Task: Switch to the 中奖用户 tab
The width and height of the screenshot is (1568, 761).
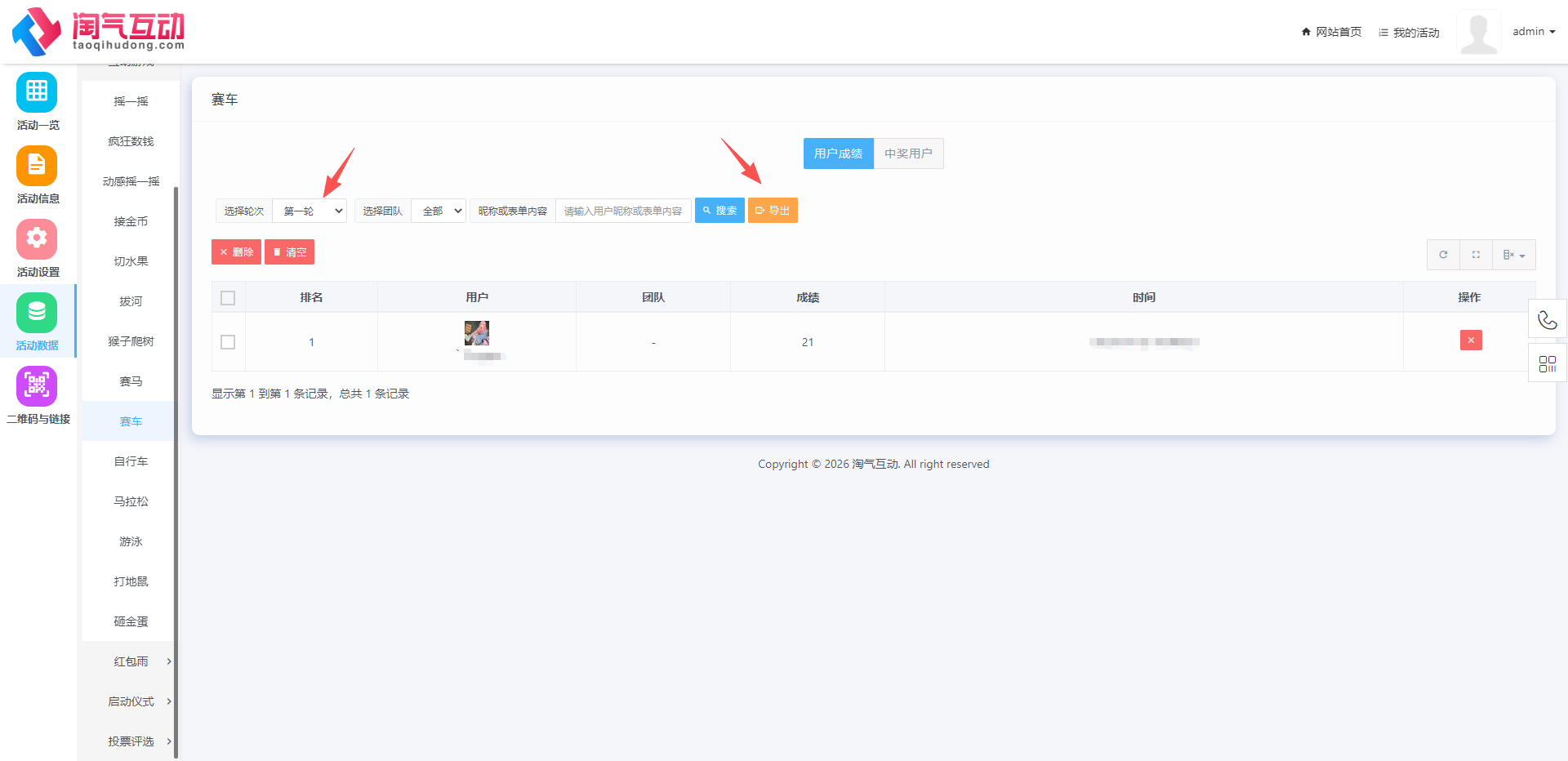Action: click(909, 154)
